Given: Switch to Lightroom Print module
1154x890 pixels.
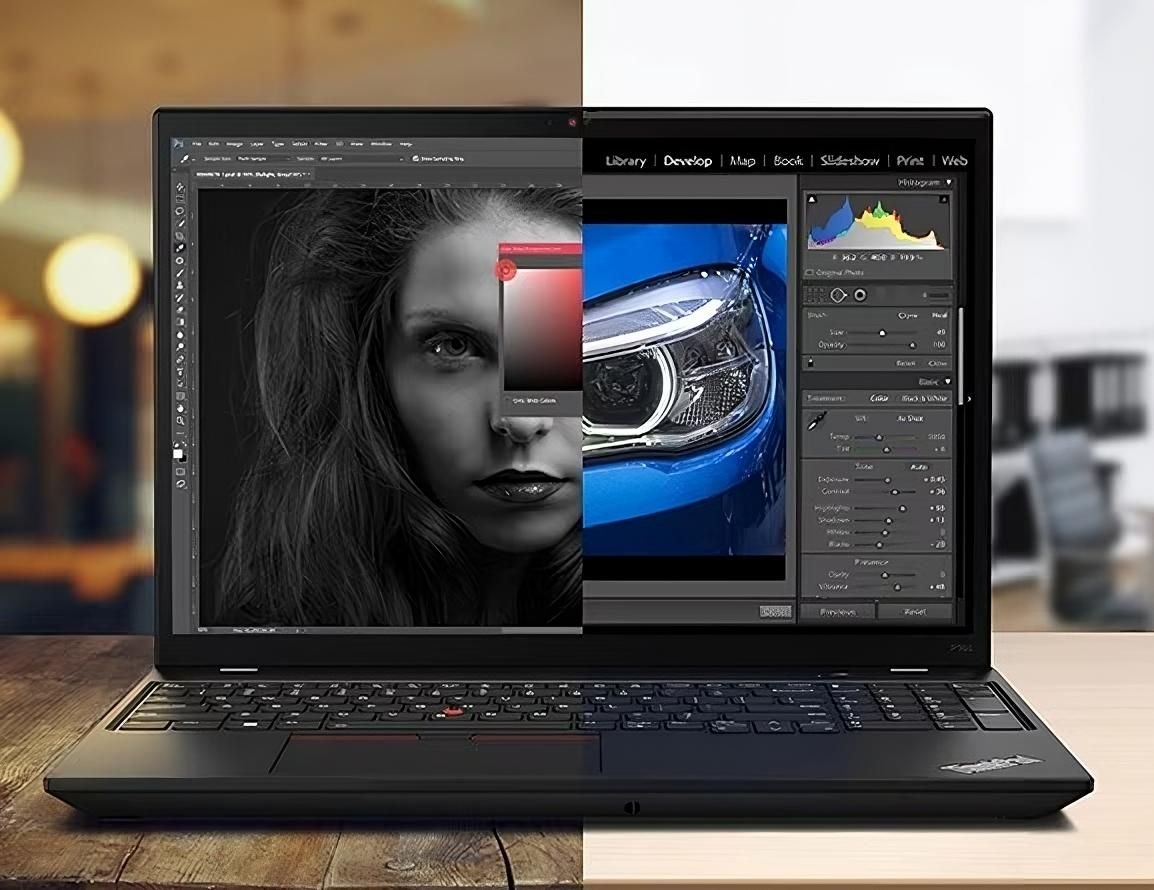Looking at the screenshot, I should coord(910,160).
